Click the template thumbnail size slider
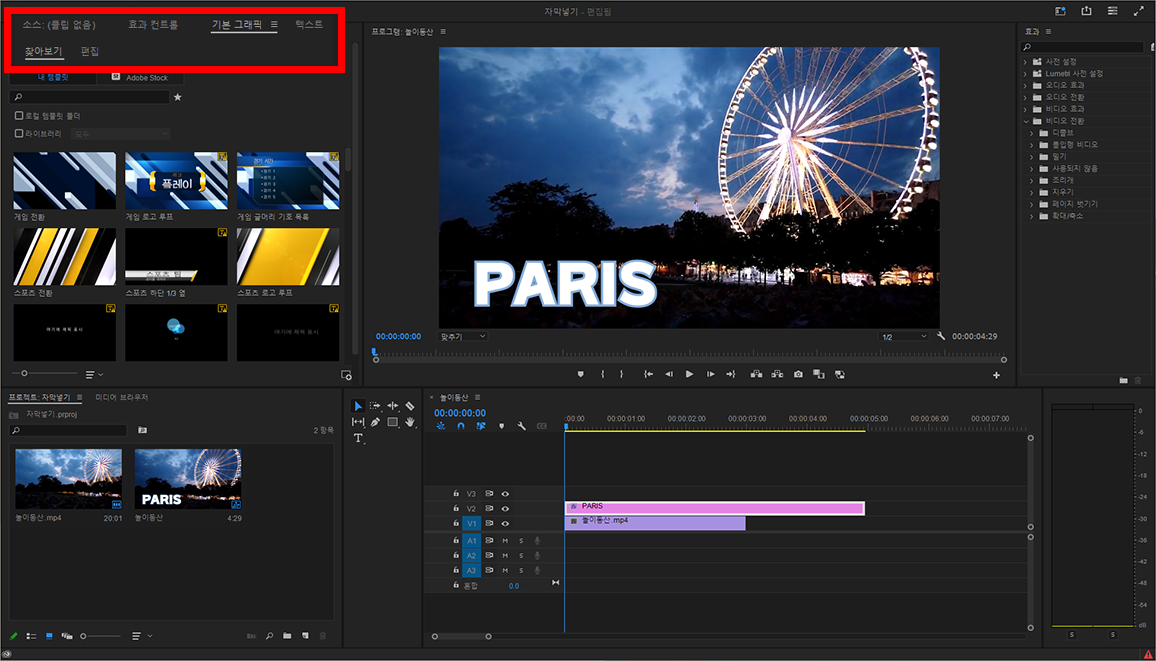This screenshot has height=661, width=1156. [24, 373]
